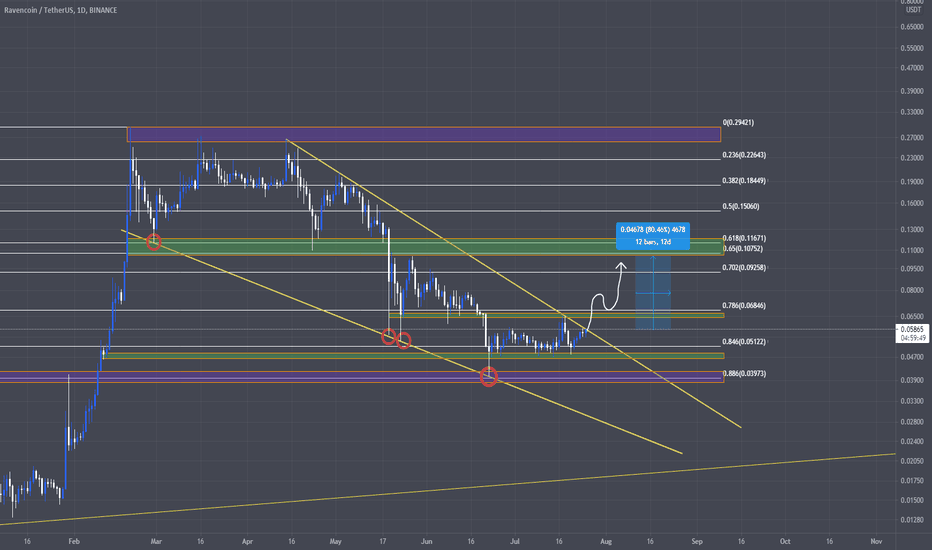The image size is (932, 550).
Task: Select the 0.786(0.06846) Fibonacci level label
Action: [x=744, y=306]
